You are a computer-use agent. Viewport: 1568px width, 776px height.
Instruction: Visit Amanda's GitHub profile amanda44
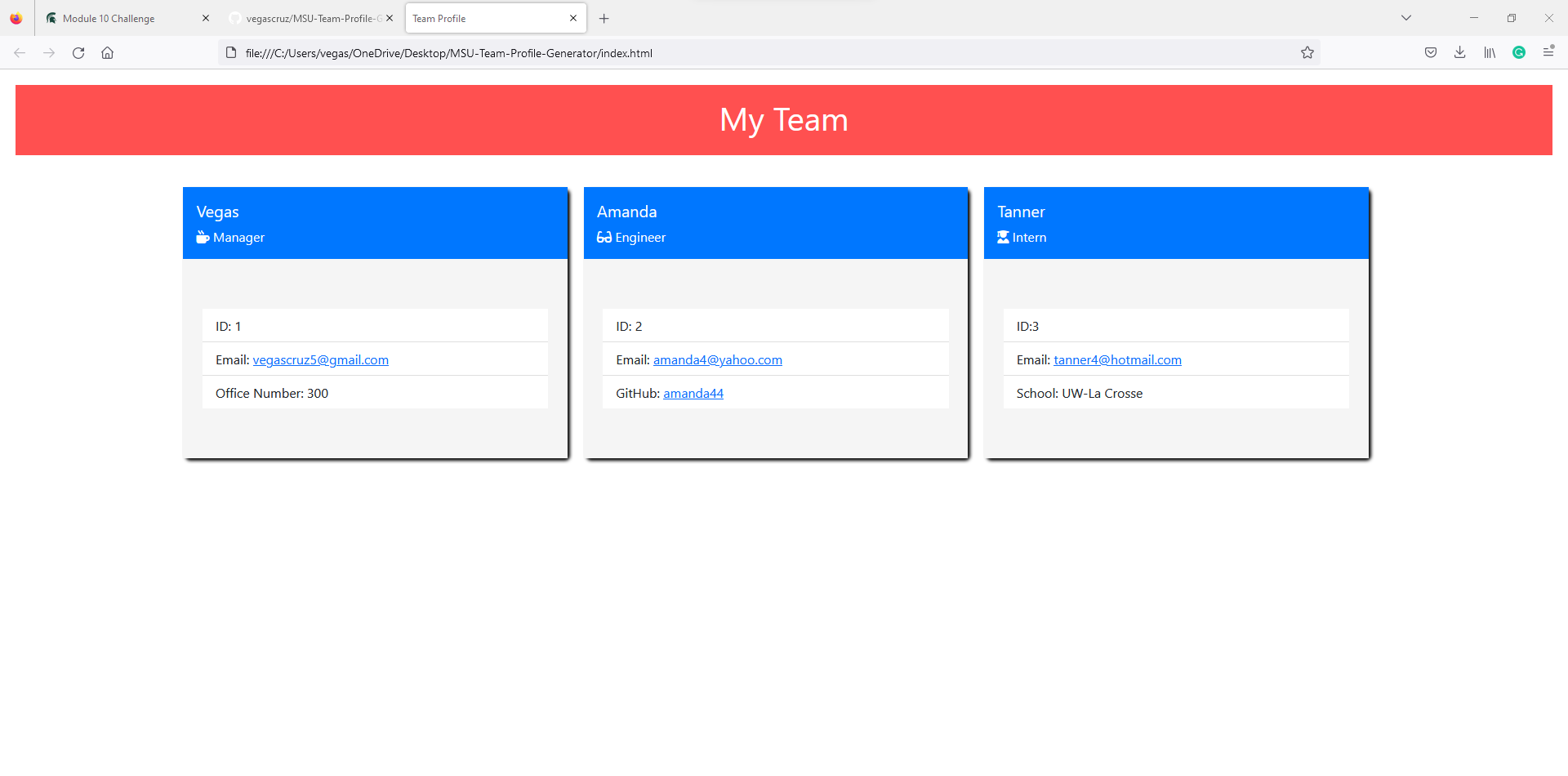point(693,393)
